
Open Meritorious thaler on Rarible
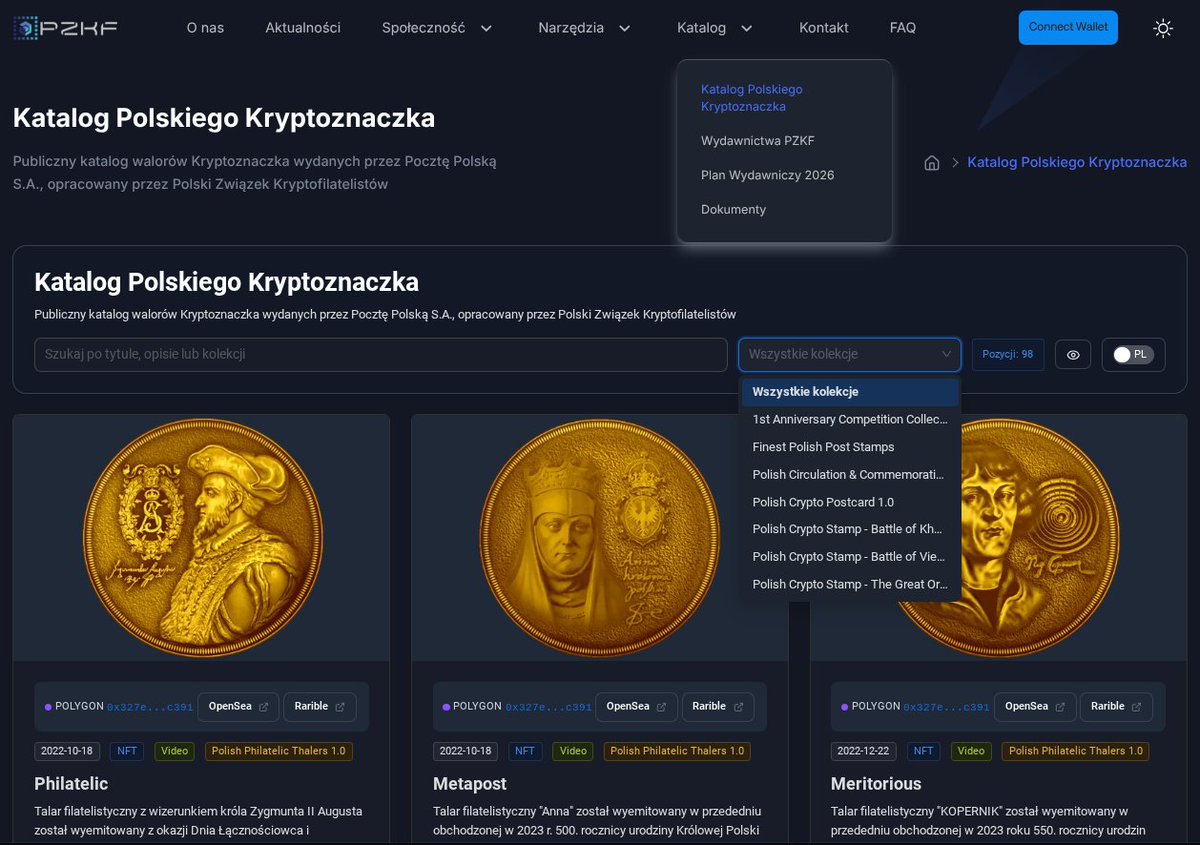tap(1116, 707)
